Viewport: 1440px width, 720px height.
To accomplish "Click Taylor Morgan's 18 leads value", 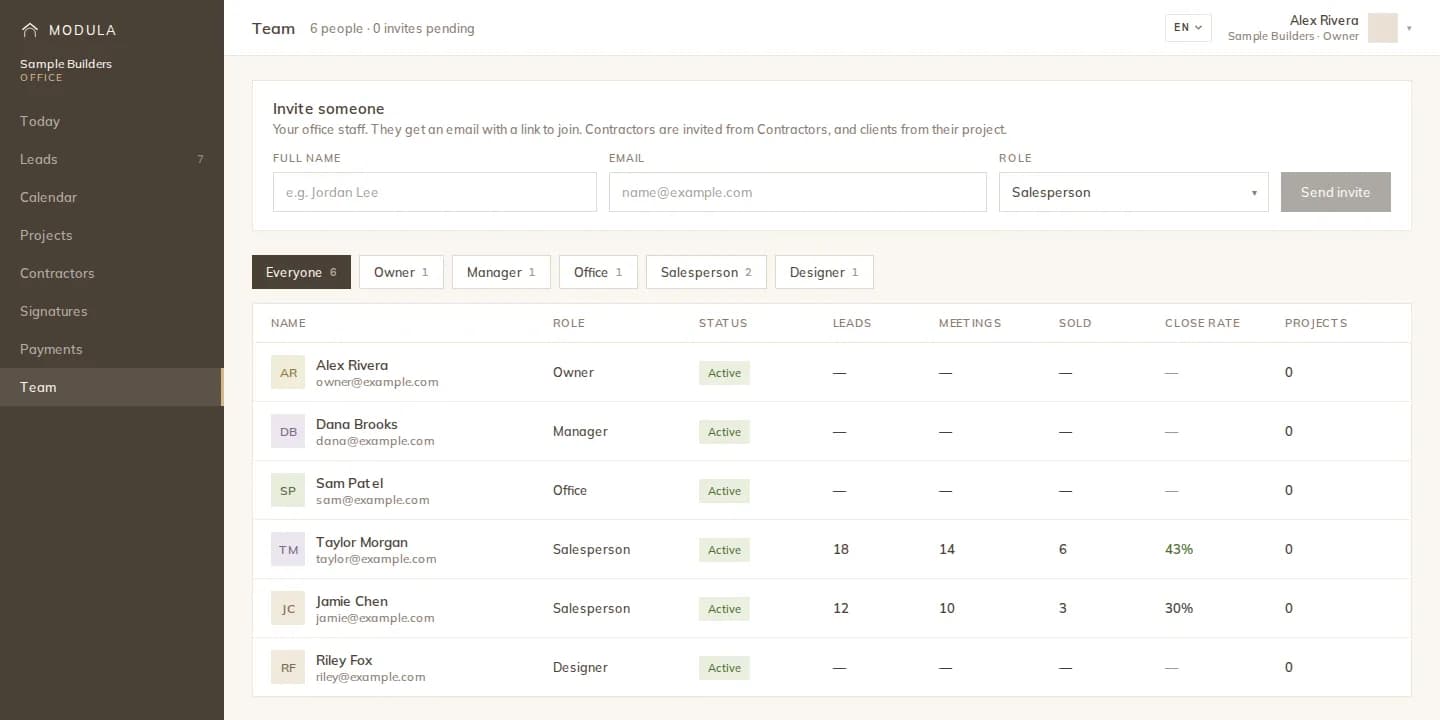I will [x=841, y=549].
